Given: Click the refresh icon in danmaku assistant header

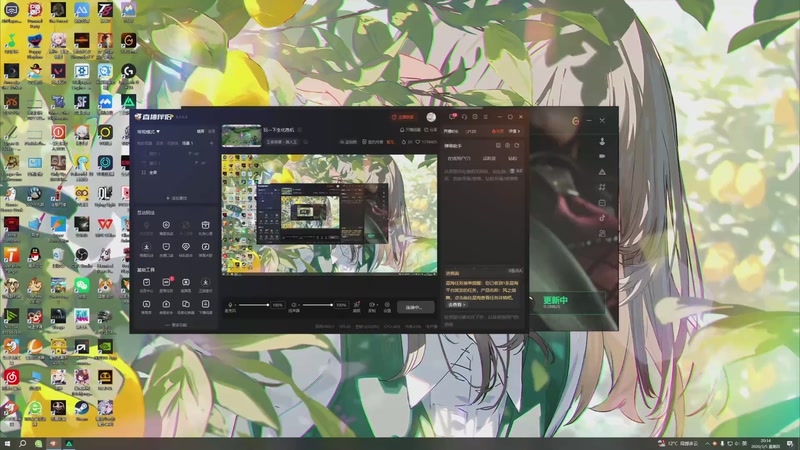Looking at the screenshot, I should 517,145.
